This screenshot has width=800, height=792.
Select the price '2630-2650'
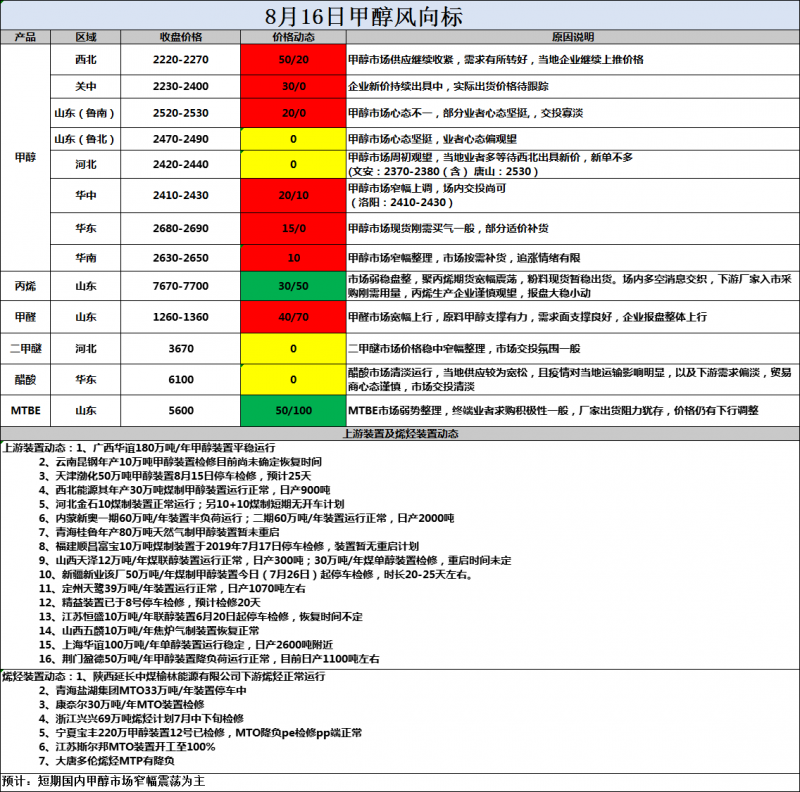181,258
